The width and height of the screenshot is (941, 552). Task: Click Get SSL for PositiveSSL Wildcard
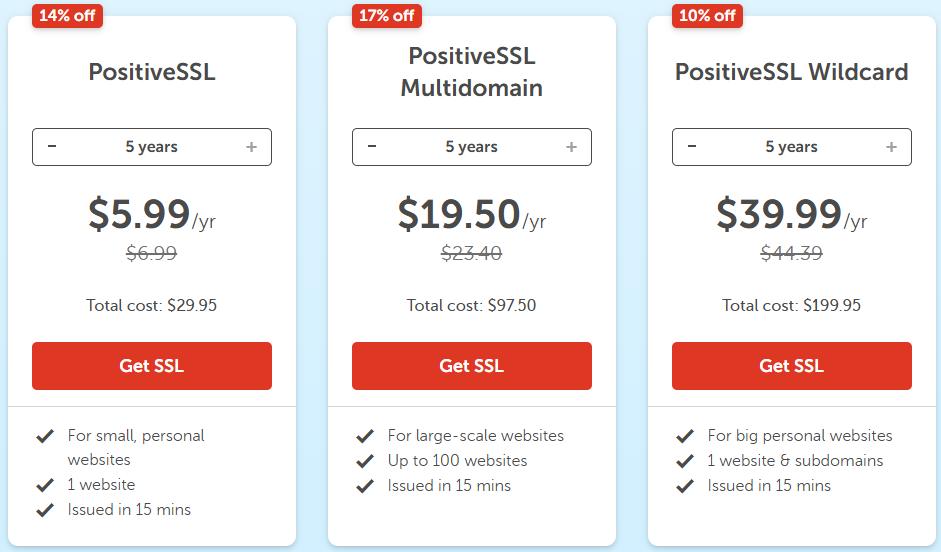(x=792, y=366)
